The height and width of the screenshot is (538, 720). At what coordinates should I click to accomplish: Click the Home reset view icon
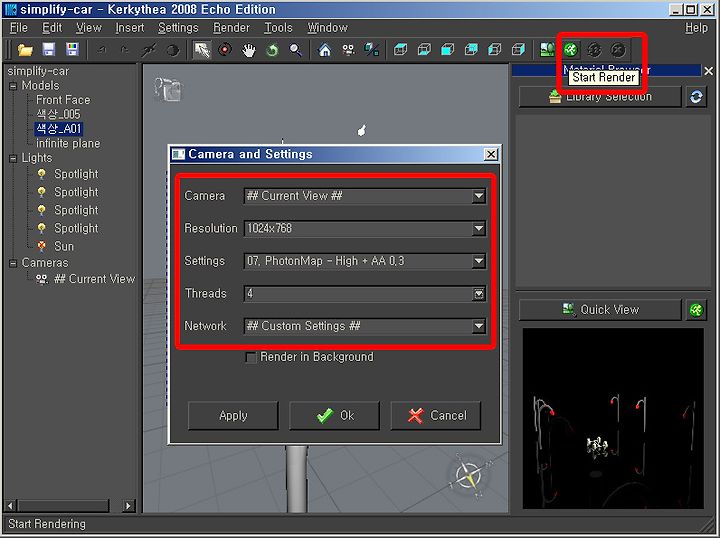[x=325, y=50]
